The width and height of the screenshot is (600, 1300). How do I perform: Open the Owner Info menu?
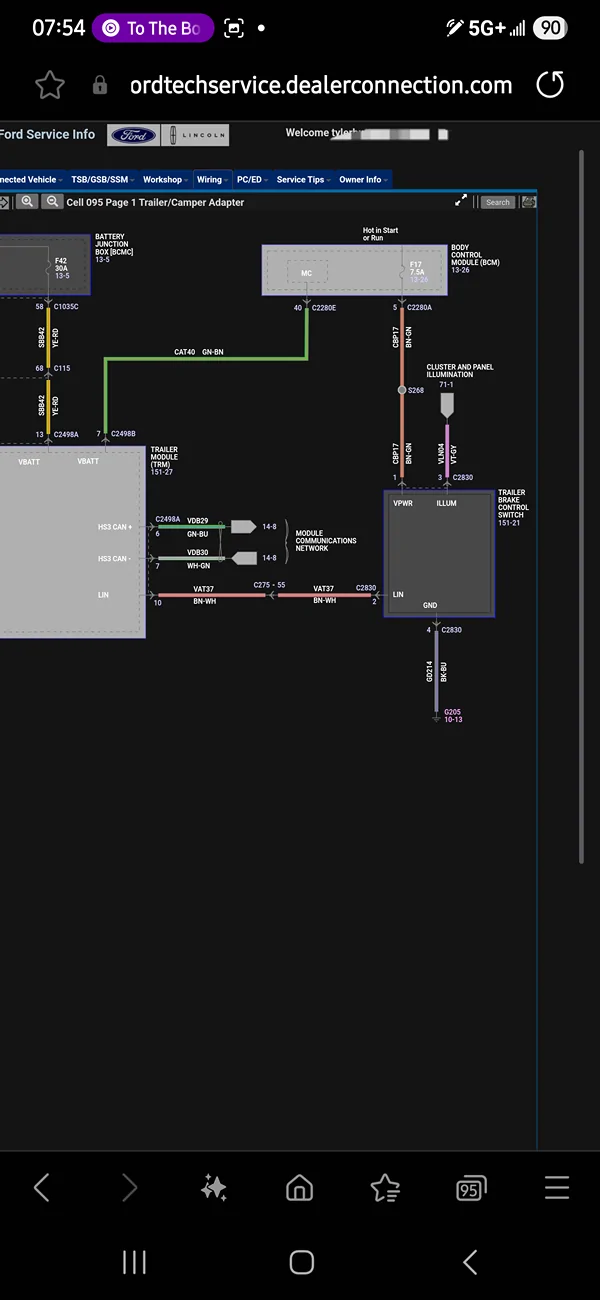pyautogui.click(x=362, y=180)
